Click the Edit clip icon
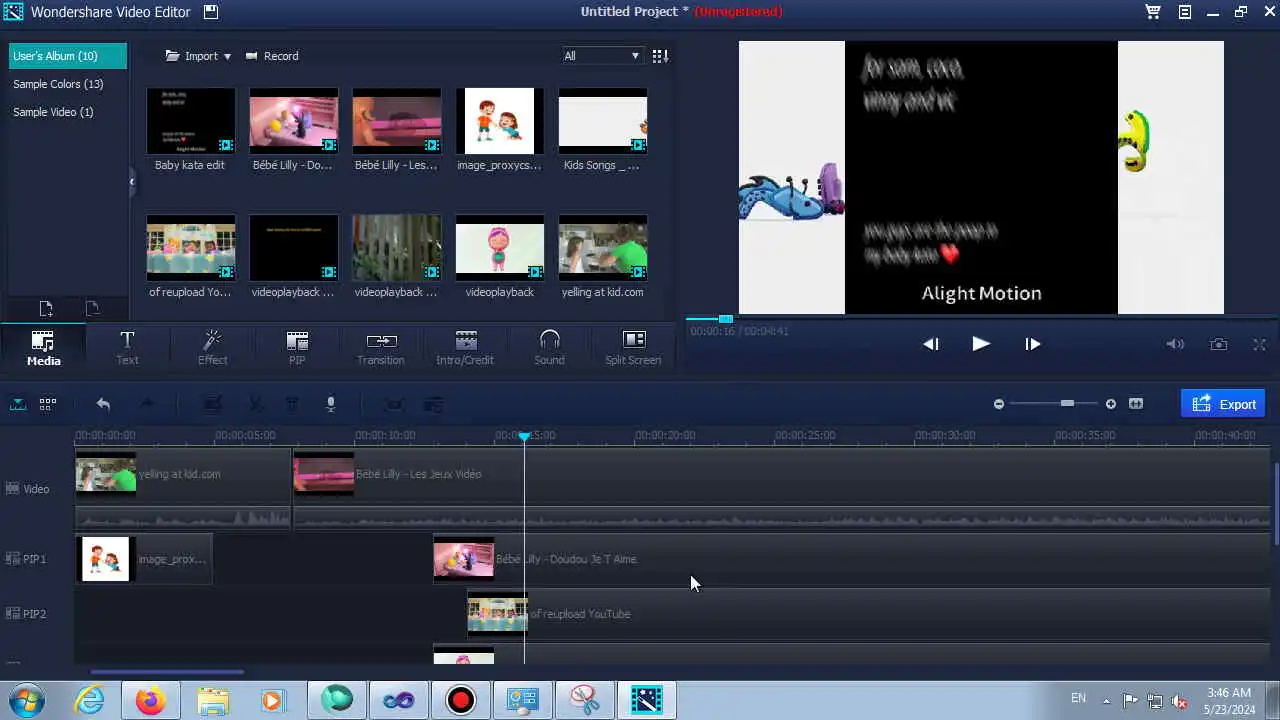Viewport: 1280px width, 720px height. point(213,404)
